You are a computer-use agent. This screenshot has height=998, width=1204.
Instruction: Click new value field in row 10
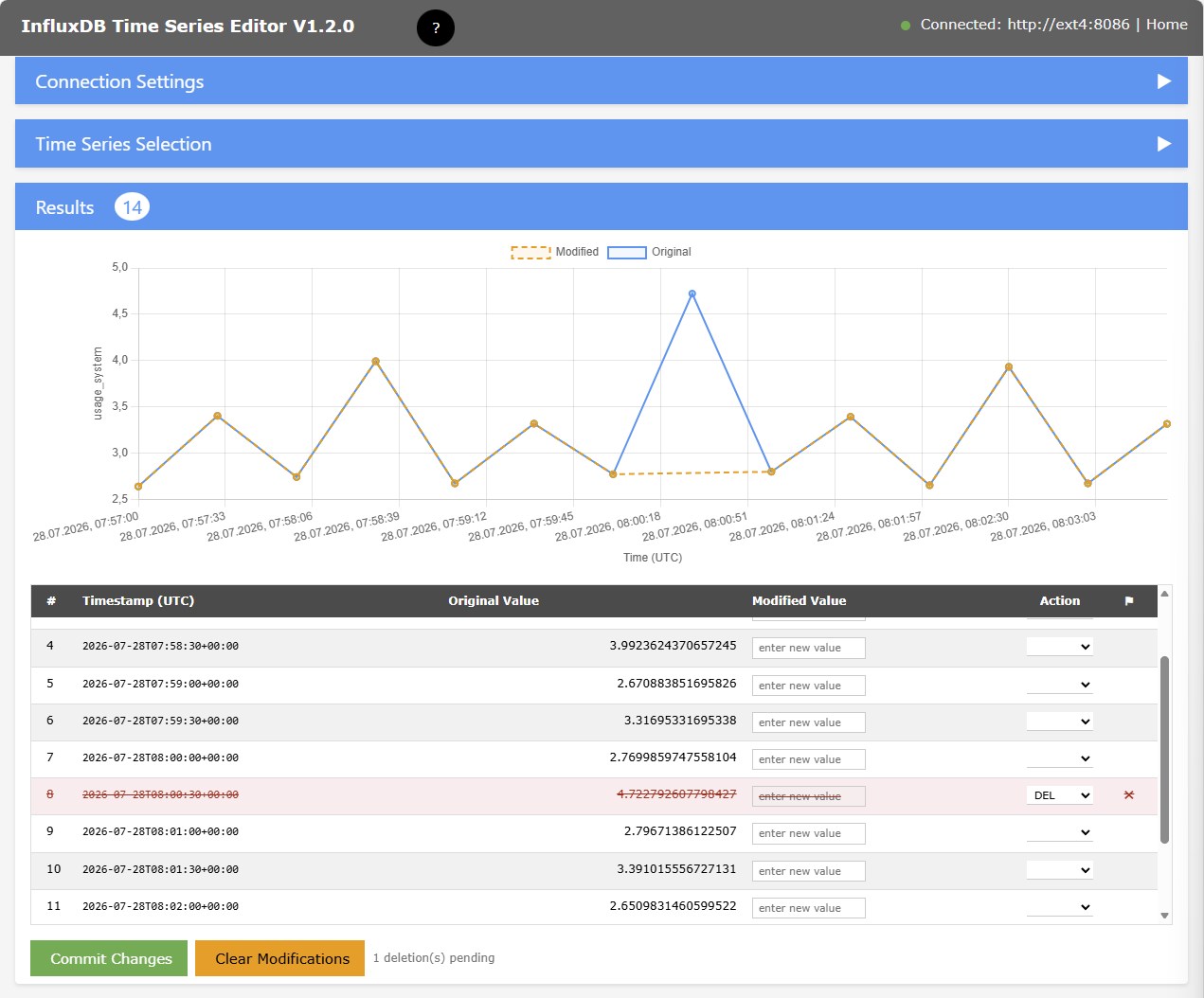808,871
